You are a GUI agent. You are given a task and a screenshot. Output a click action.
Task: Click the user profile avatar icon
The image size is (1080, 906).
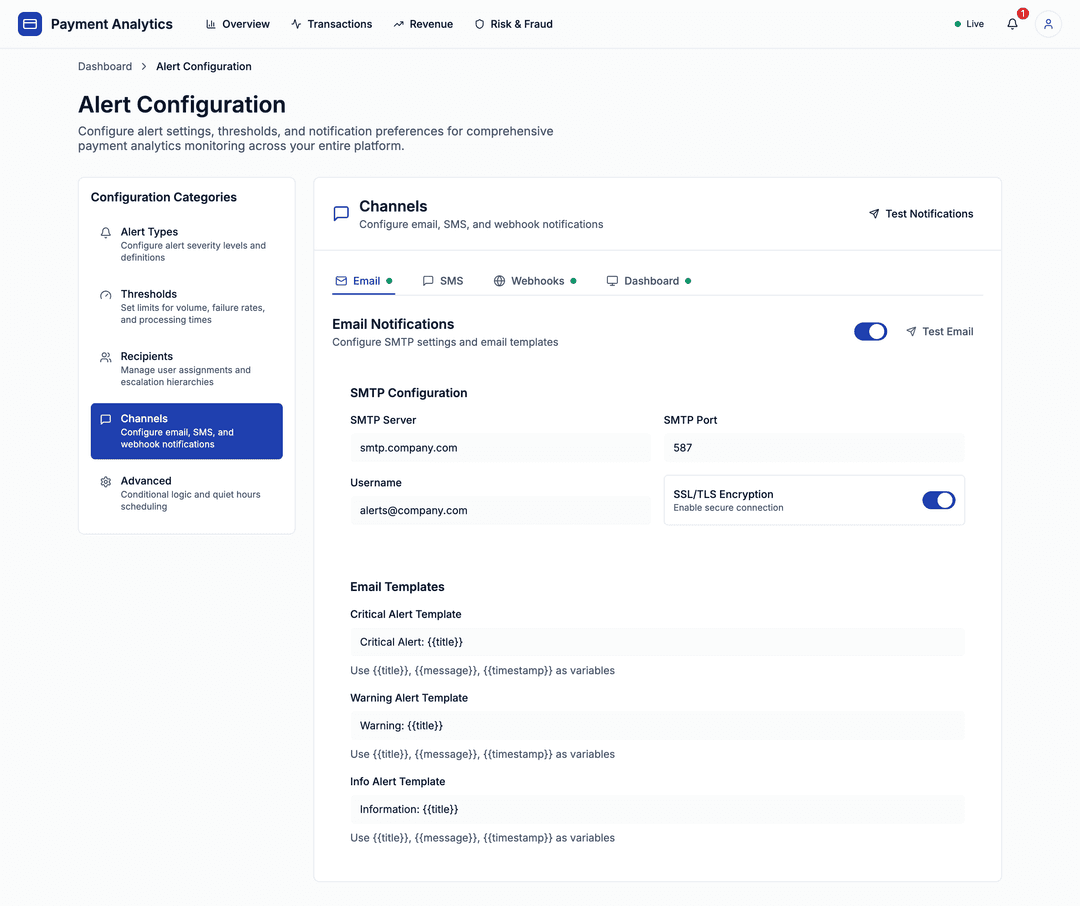pos(1047,24)
